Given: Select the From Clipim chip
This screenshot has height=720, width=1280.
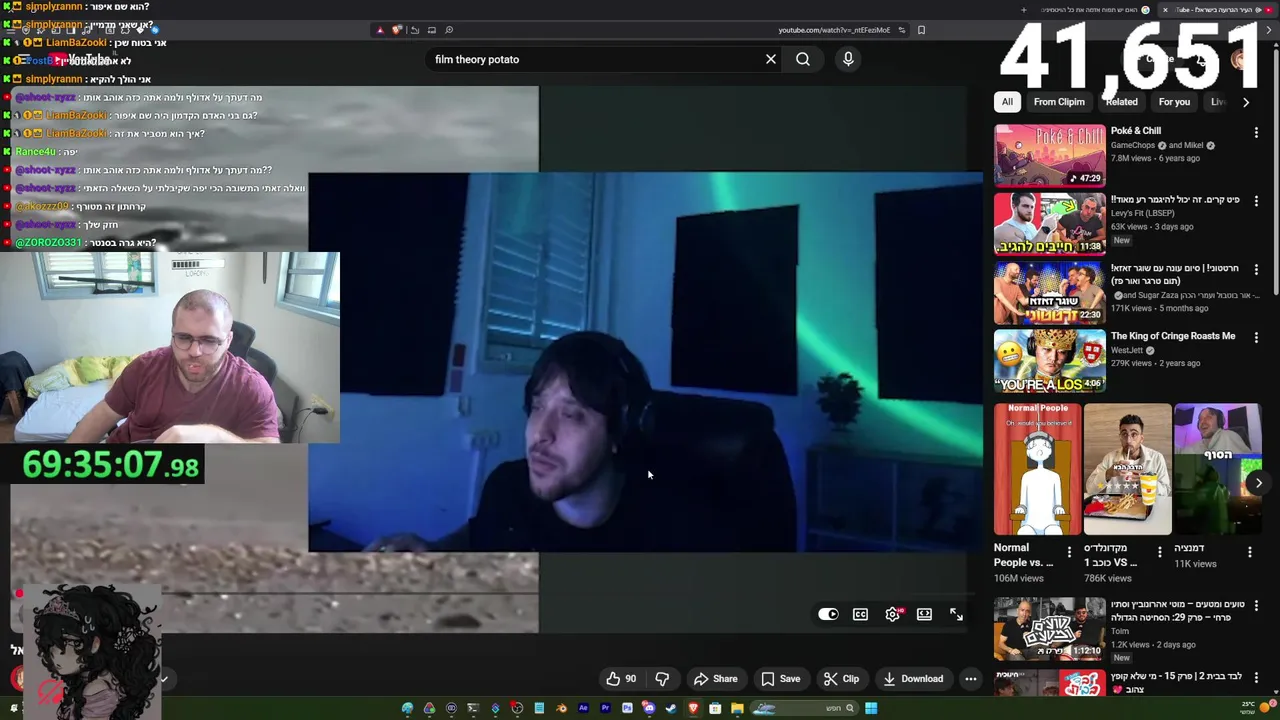Looking at the screenshot, I should (1059, 102).
